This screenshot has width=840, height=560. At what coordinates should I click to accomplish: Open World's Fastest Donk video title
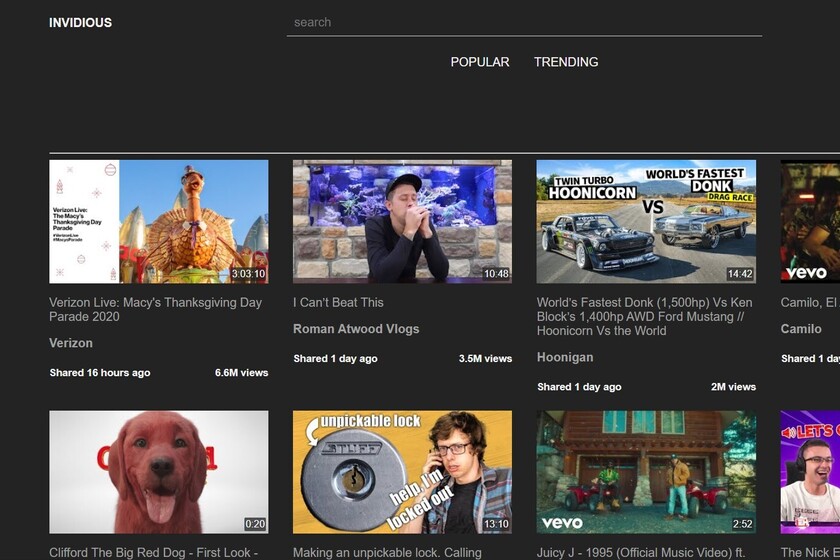[x=644, y=316]
